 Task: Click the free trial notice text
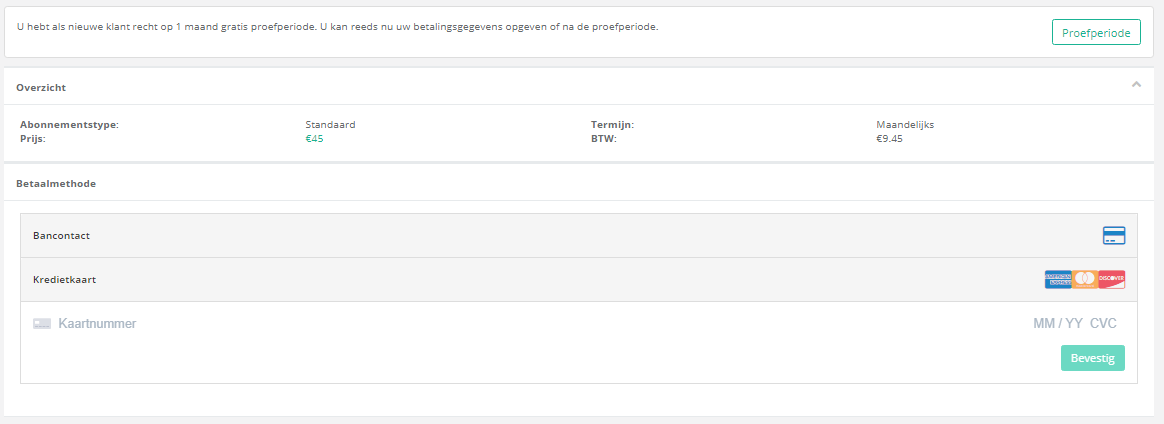click(x=338, y=26)
